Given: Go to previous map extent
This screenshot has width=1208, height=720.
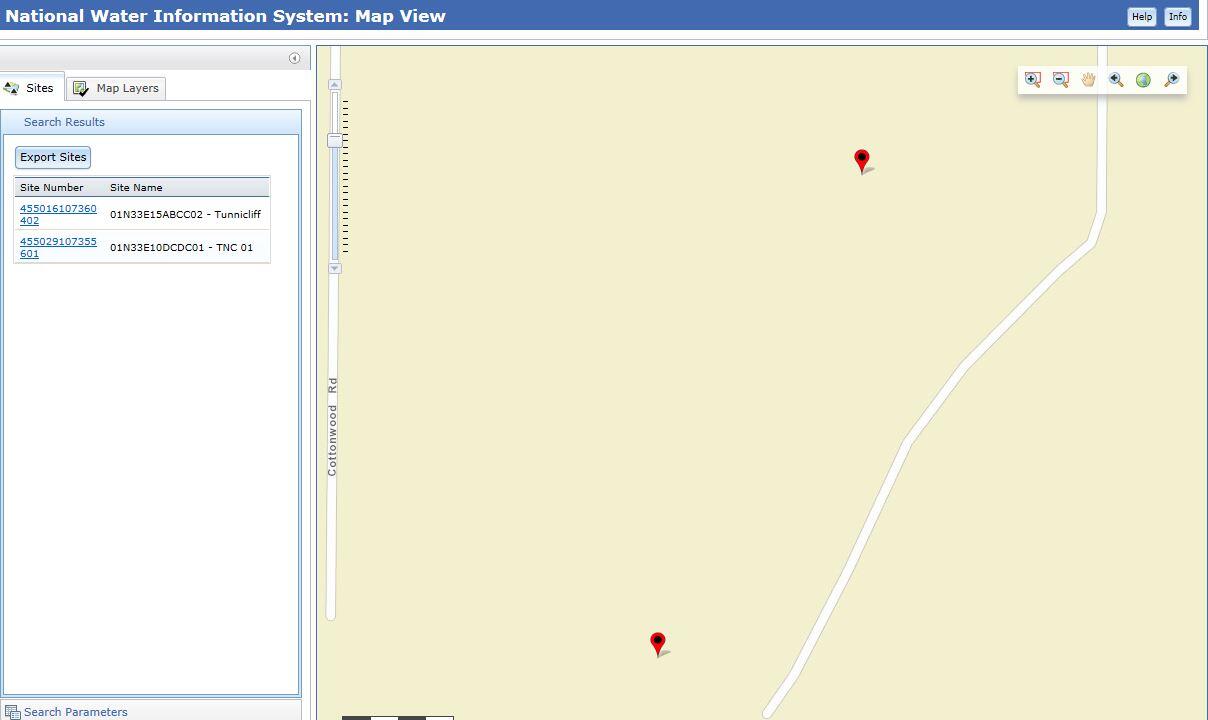Looking at the screenshot, I should pyautogui.click(x=1116, y=80).
